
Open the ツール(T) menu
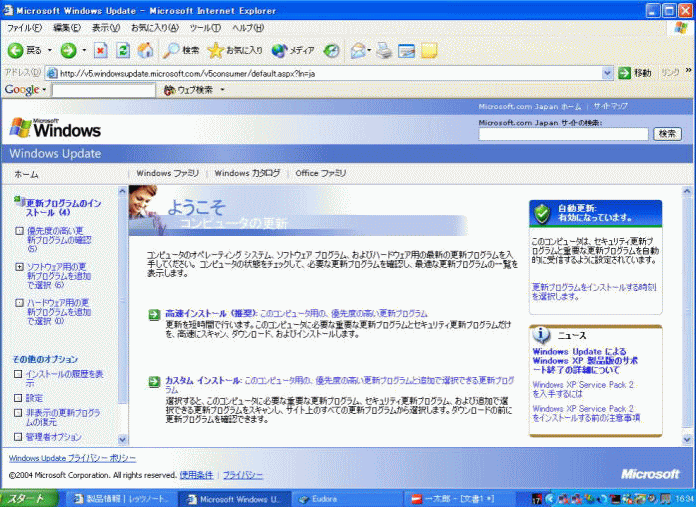205,28
